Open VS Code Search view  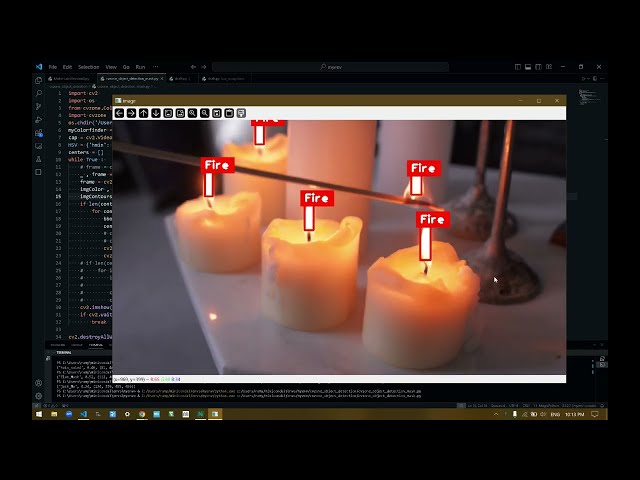(39, 93)
